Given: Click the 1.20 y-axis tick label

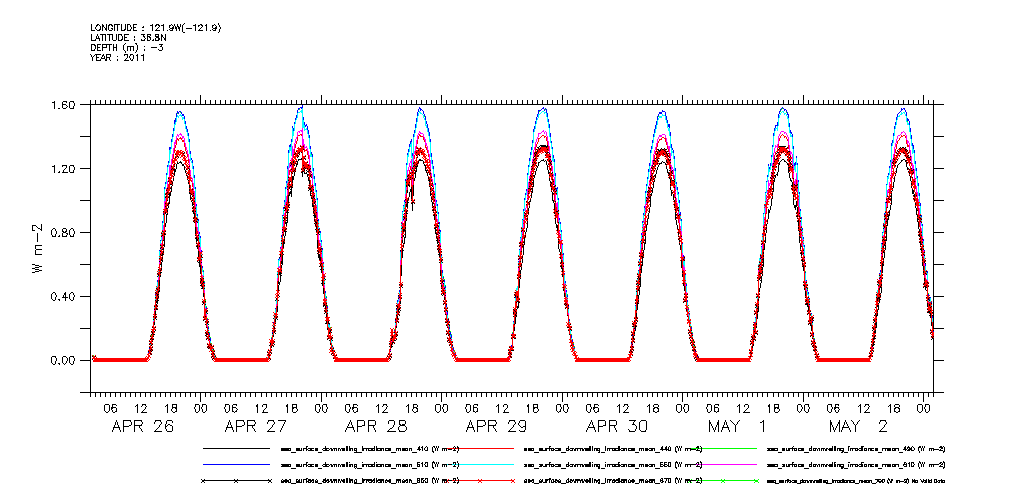Looking at the screenshot, I should tap(64, 169).
